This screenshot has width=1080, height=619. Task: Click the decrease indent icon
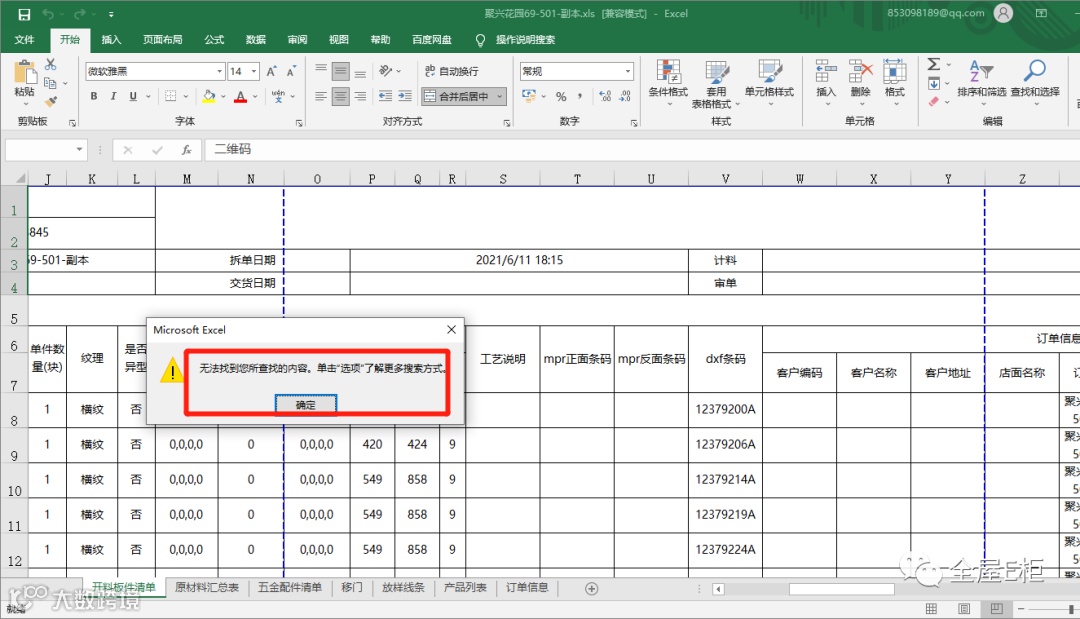coord(386,96)
